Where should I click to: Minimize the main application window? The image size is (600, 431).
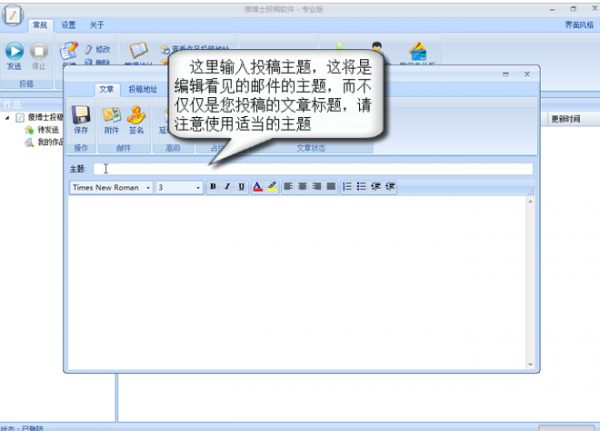[x=552, y=10]
